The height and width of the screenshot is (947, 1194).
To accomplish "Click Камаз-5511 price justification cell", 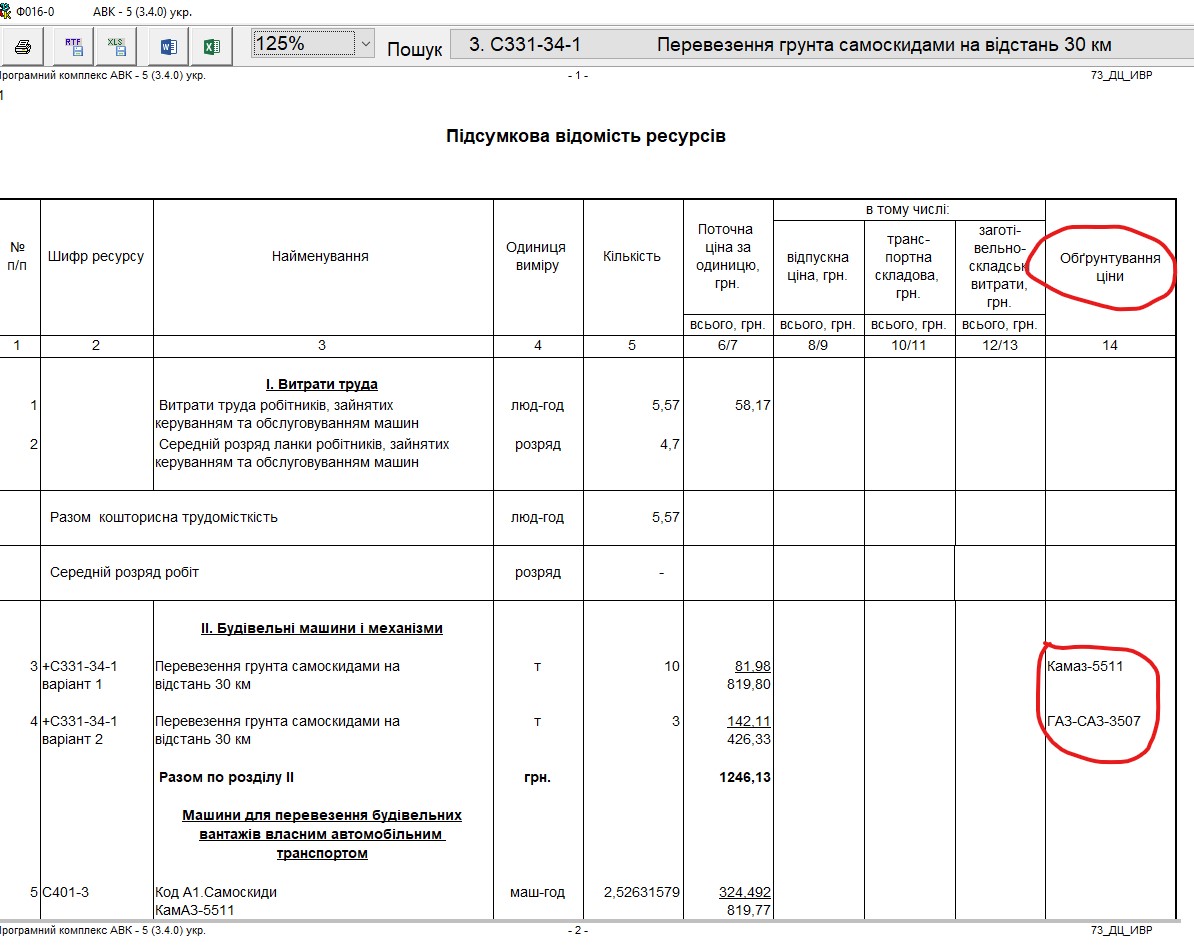I will (1085, 667).
